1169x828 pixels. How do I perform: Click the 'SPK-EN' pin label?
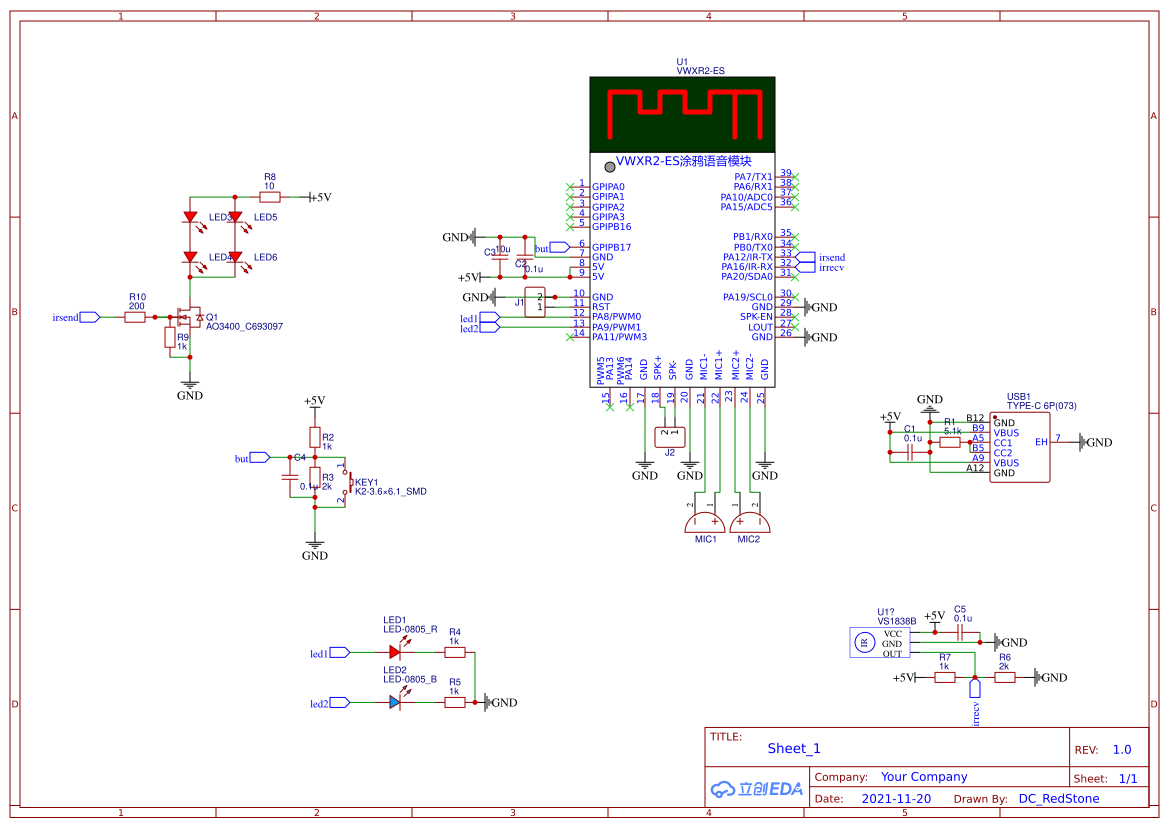(x=756, y=317)
